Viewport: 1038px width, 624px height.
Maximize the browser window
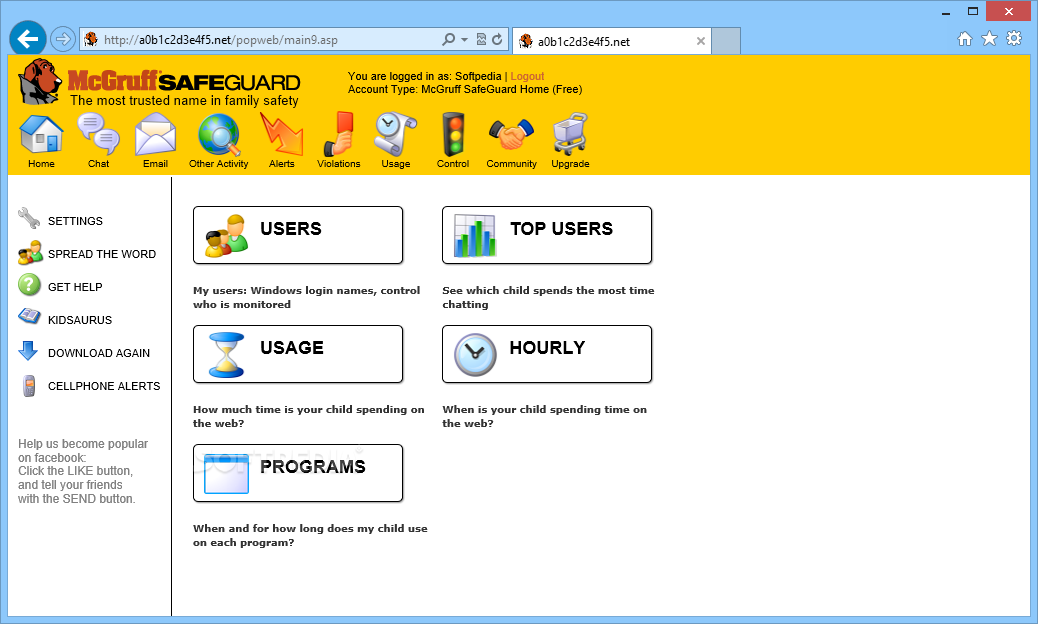972,11
